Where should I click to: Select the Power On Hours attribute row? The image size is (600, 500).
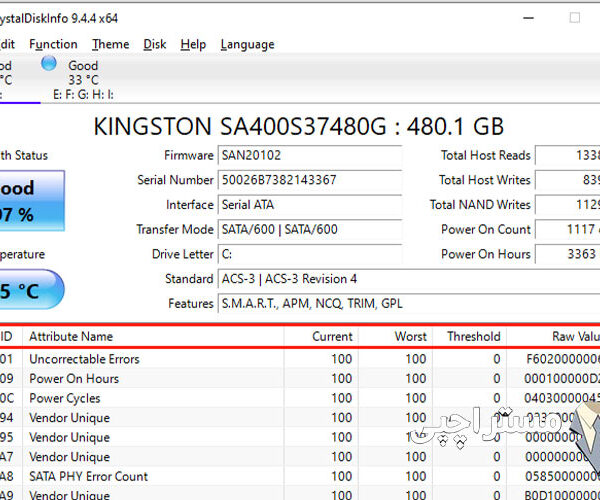point(300,379)
